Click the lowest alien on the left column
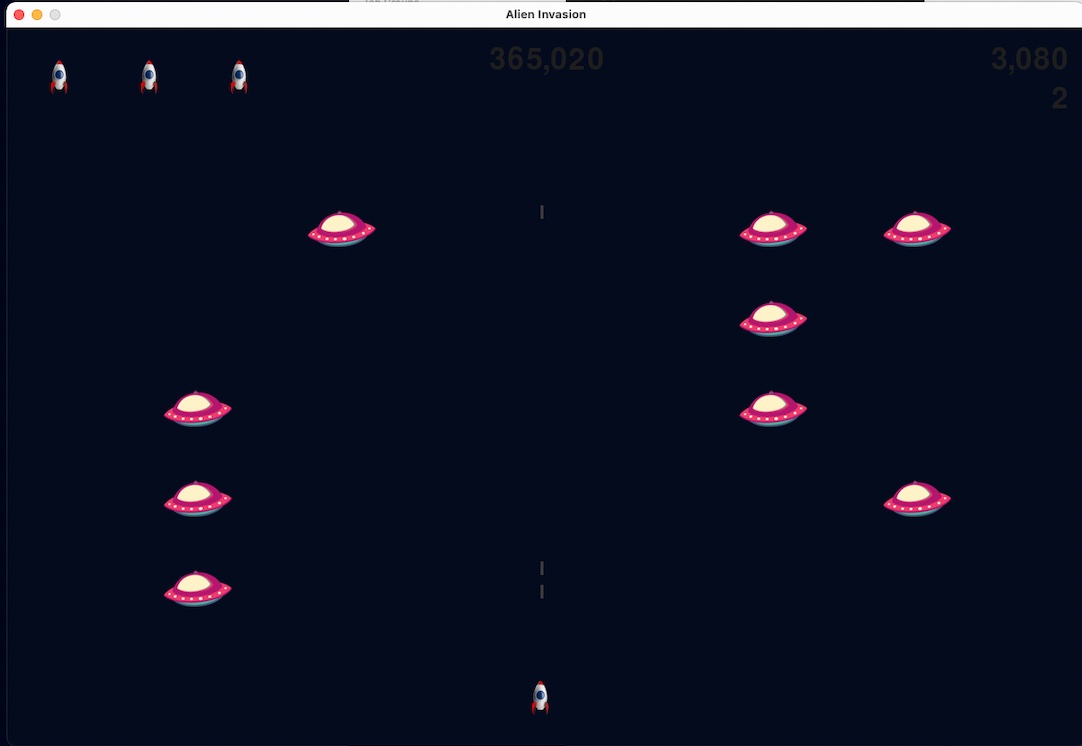 coord(197,589)
